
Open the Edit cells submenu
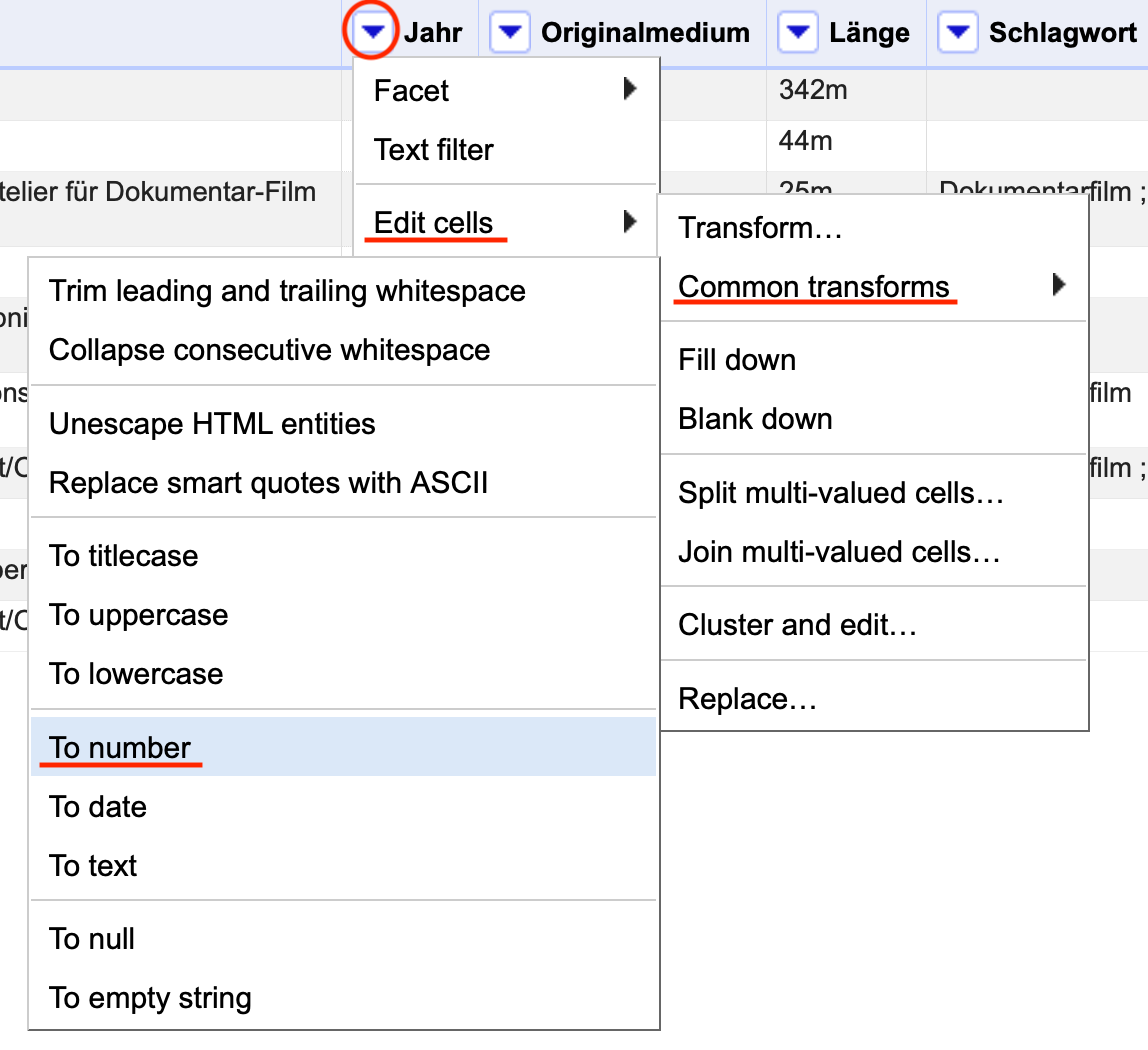506,223
